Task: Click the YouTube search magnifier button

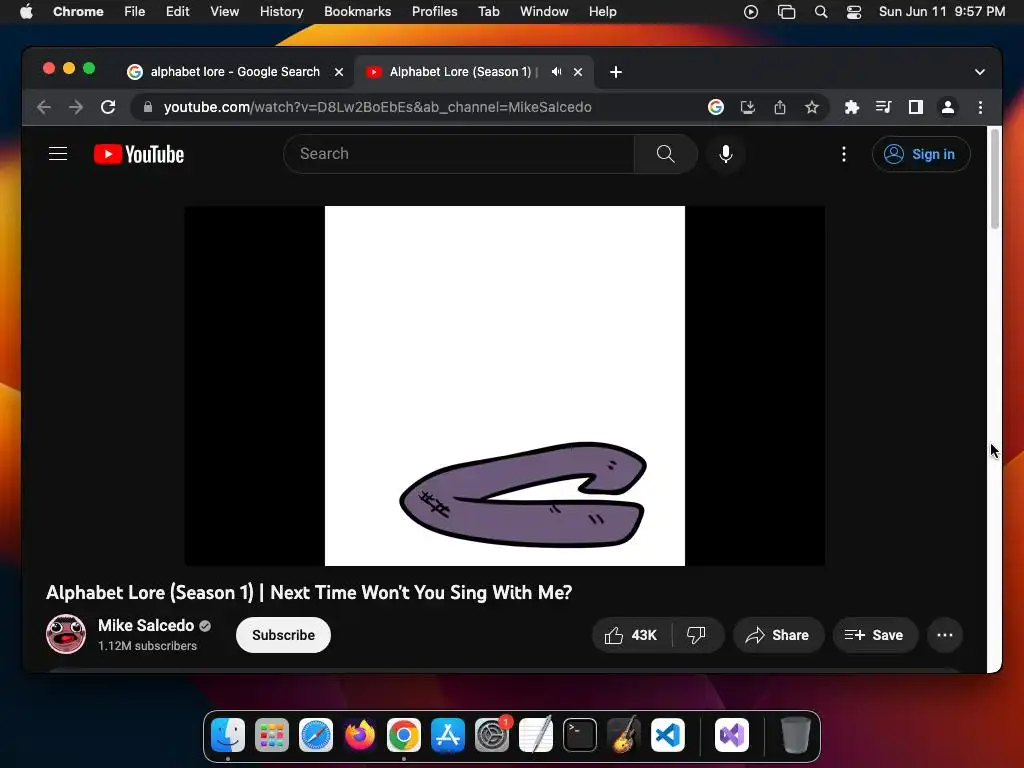Action: click(x=665, y=154)
